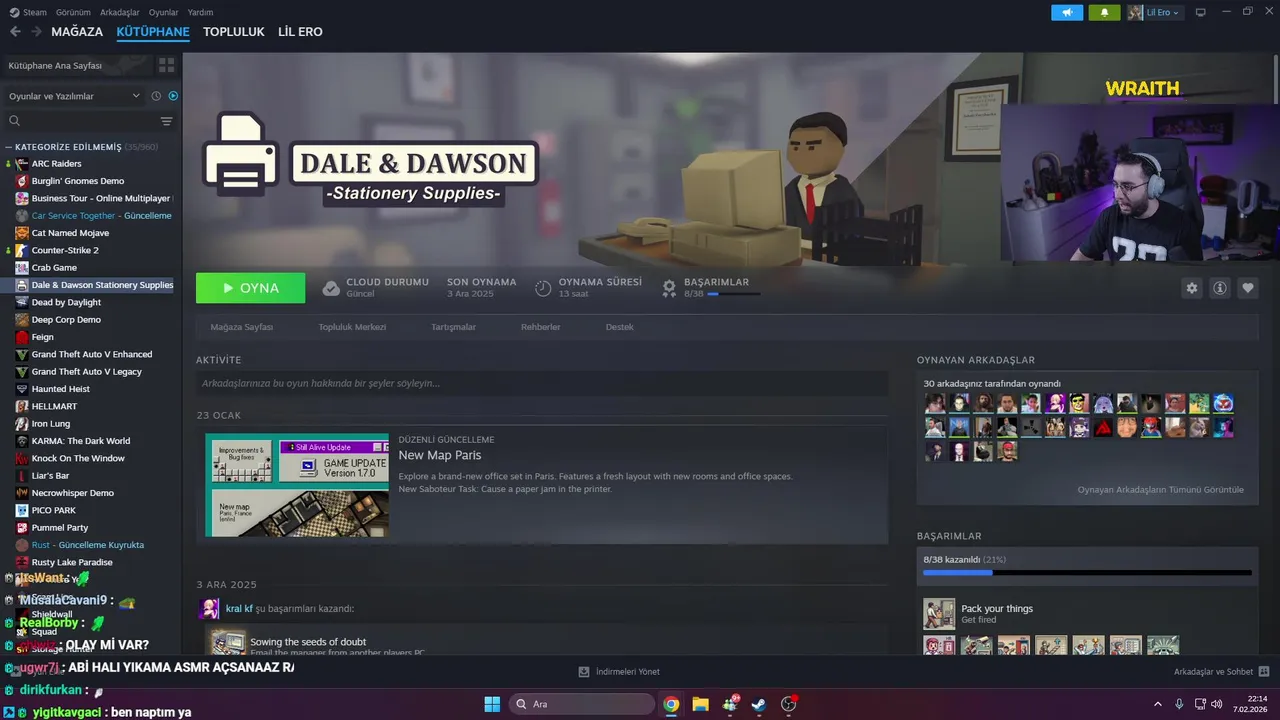This screenshot has height=720, width=1280.
Task: Show hidden system tray icons
Action: coord(1158,704)
